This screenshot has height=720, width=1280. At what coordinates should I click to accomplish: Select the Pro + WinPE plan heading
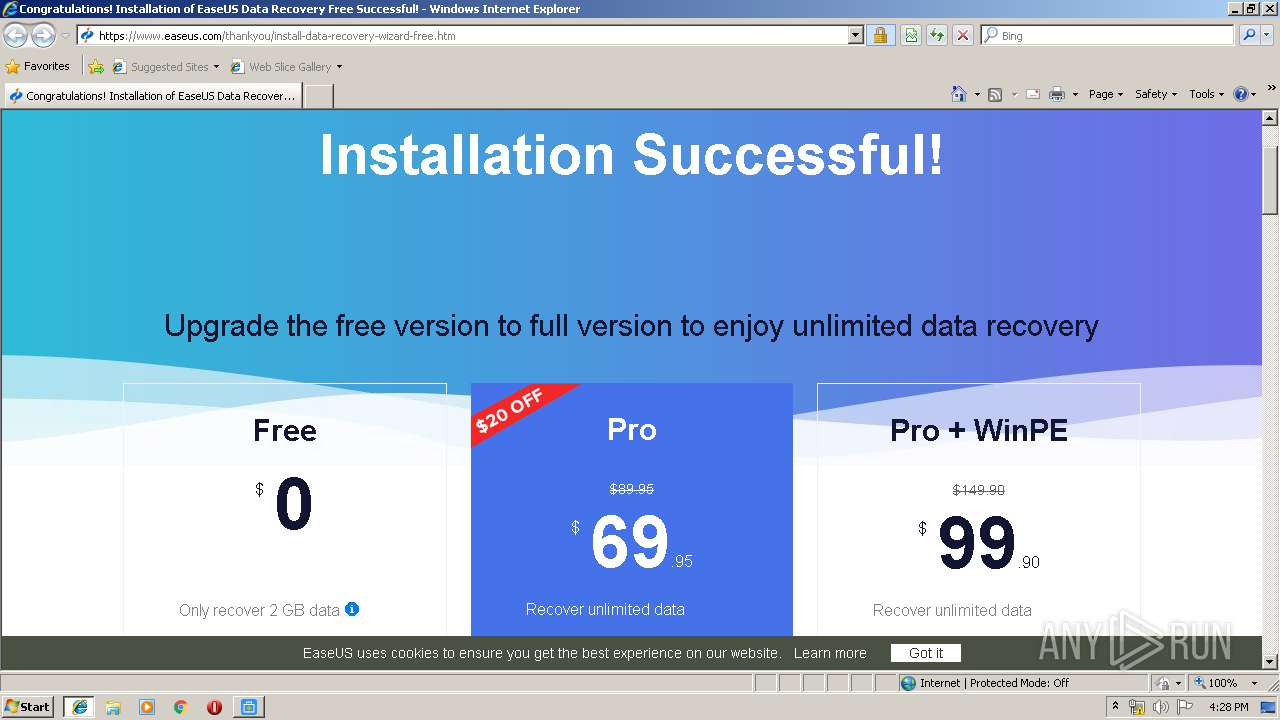pos(979,431)
